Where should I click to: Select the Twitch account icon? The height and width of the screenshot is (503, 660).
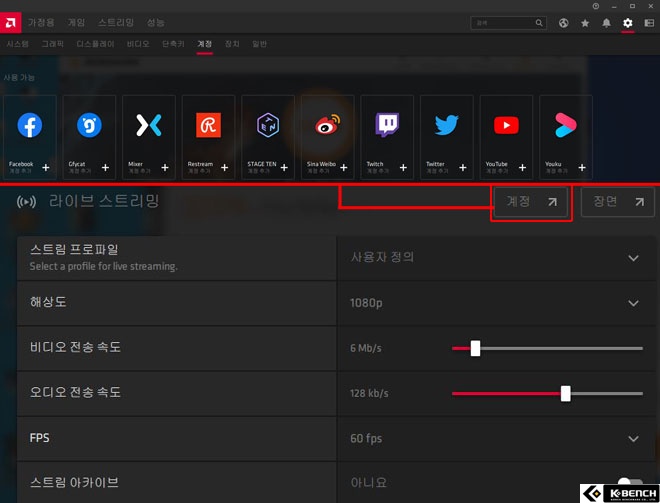(387, 125)
